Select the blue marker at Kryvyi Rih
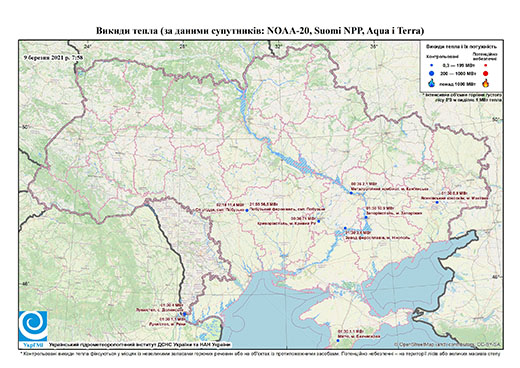The image size is (520, 368). [319, 221]
